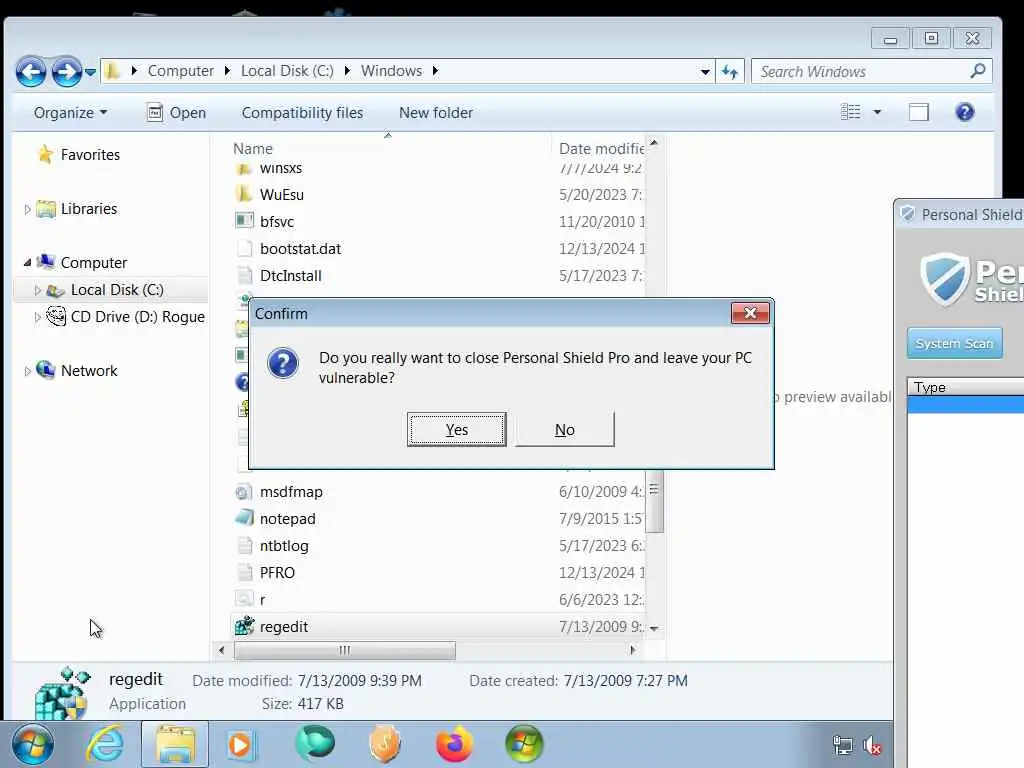Click the orange shield taskbar icon
The height and width of the screenshot is (768, 1024).
click(x=385, y=744)
